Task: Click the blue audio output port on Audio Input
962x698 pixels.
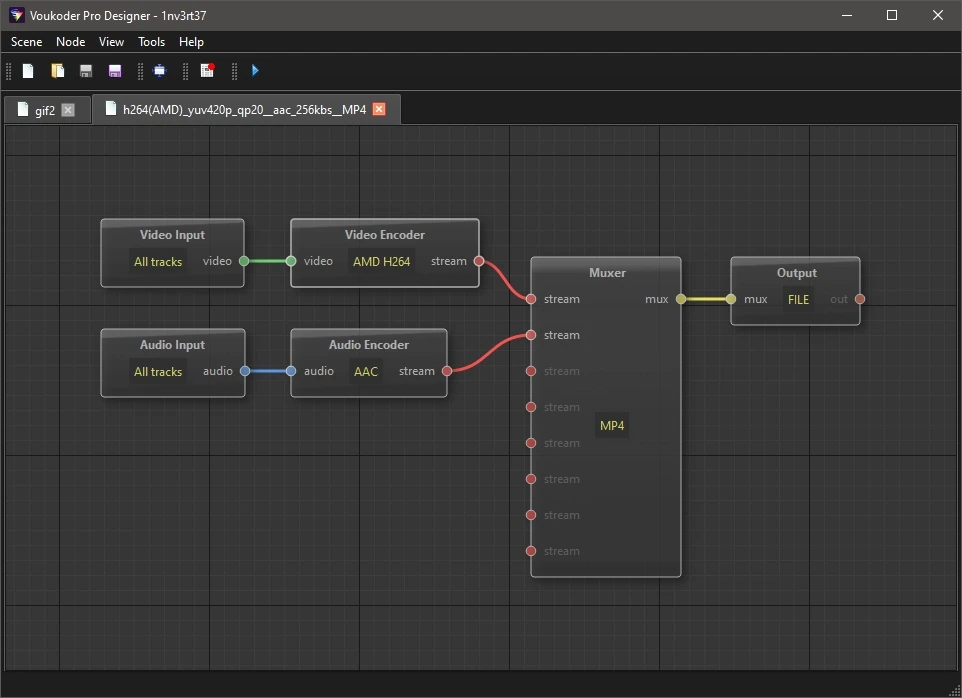Action: [245, 371]
